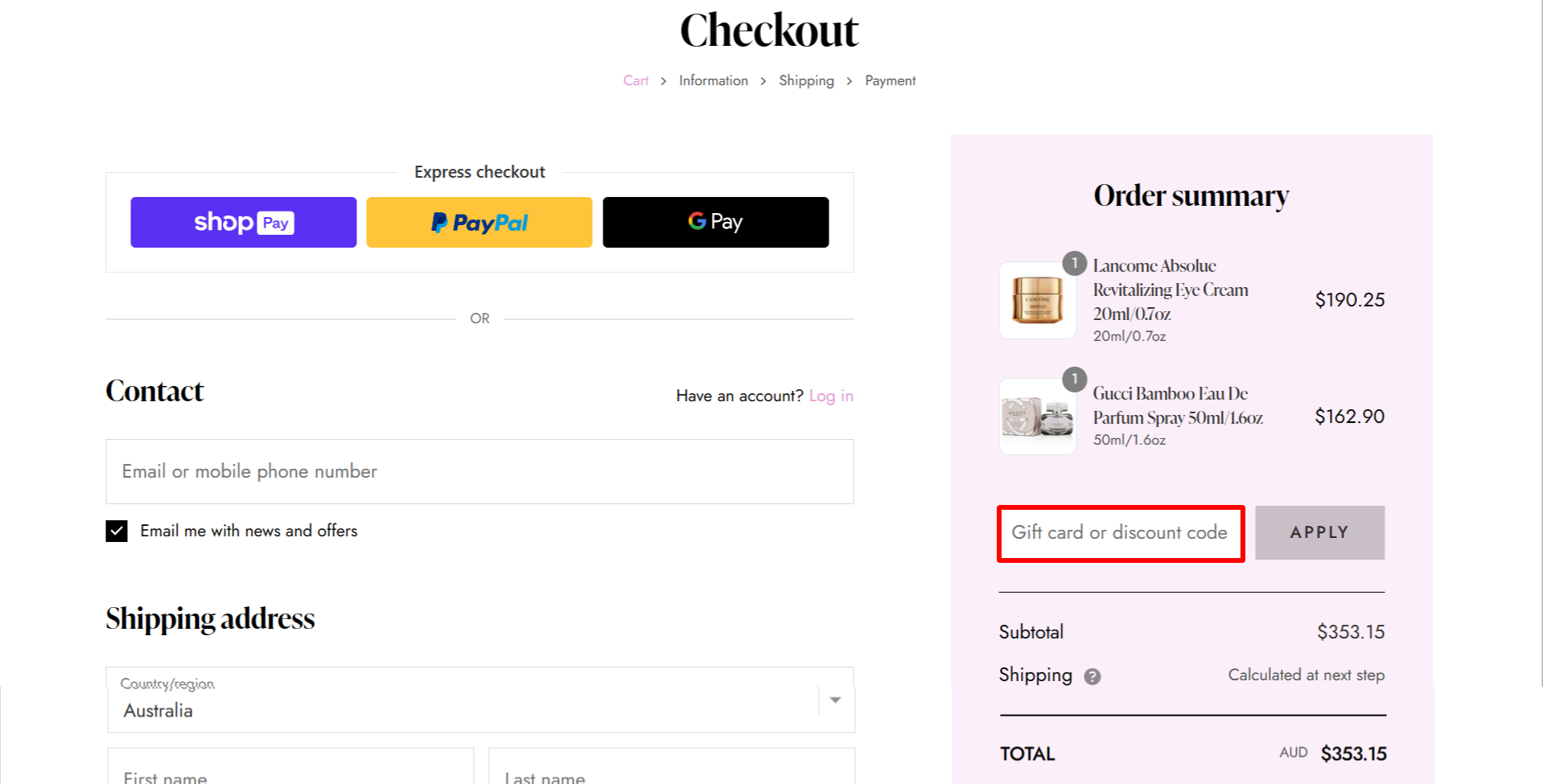Screen dimensions: 1543x784
Task: Open the Log in link
Action: point(831,396)
